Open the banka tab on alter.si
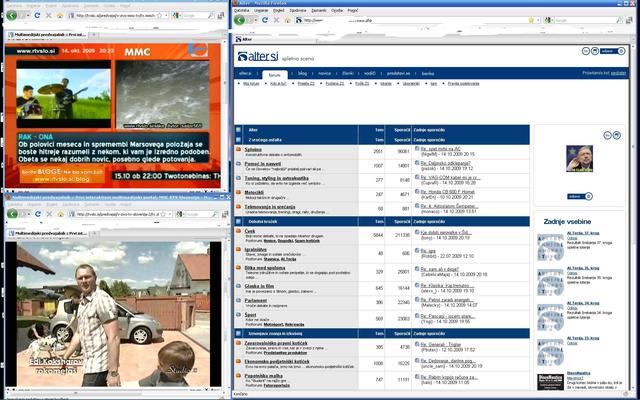640x400 pixels. pos(428,73)
